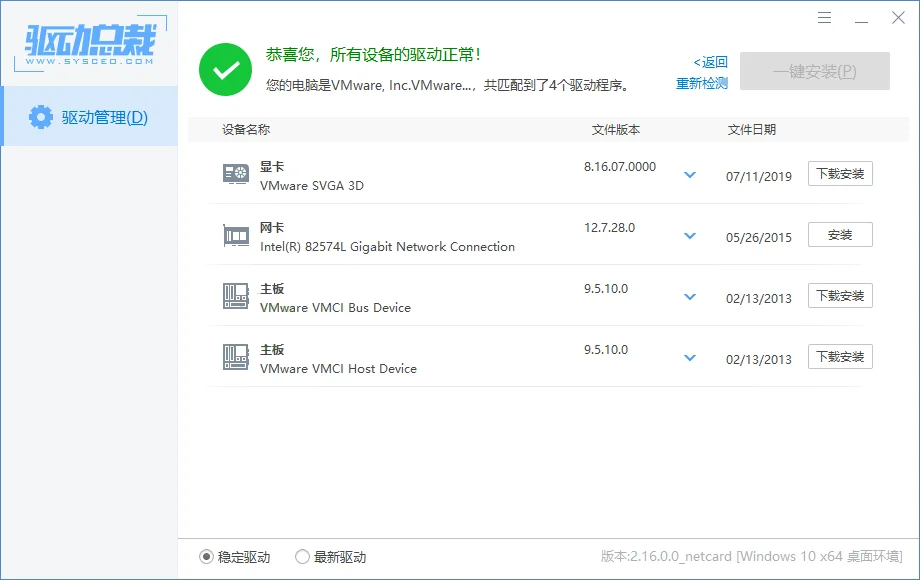
Task: Click 下载安装 for VMware SVGA 3D
Action: click(x=840, y=173)
